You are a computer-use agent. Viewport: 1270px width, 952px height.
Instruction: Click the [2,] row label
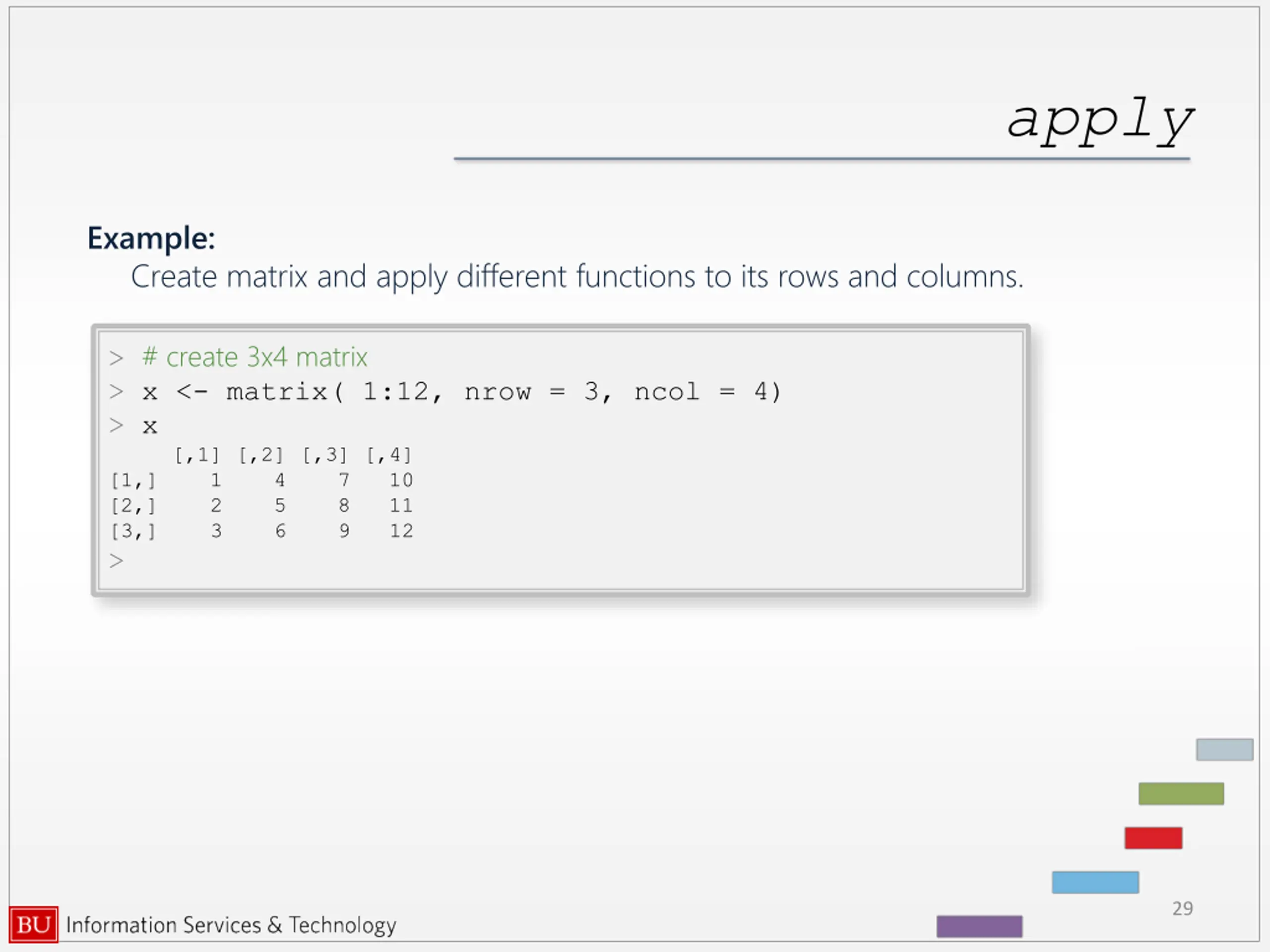(x=133, y=506)
